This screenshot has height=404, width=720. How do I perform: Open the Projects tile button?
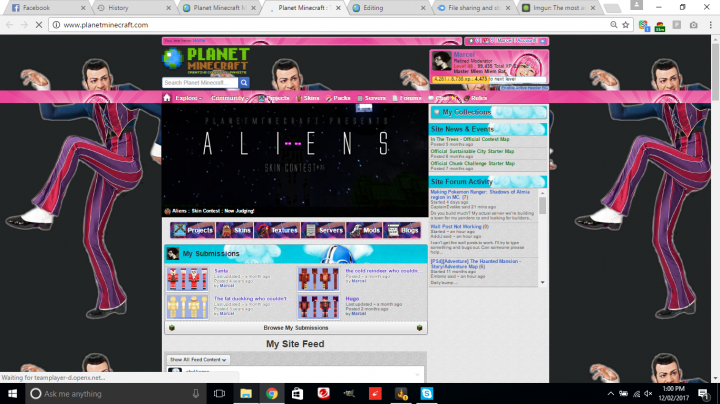tap(192, 230)
